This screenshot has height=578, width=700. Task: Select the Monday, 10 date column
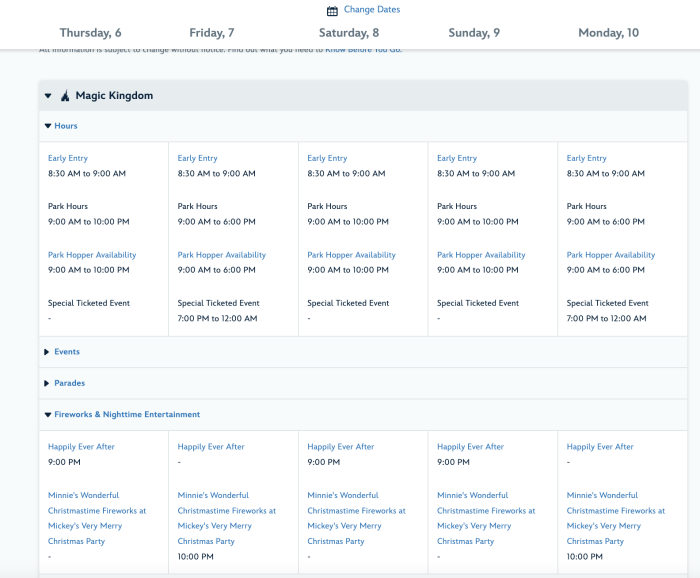tap(608, 33)
